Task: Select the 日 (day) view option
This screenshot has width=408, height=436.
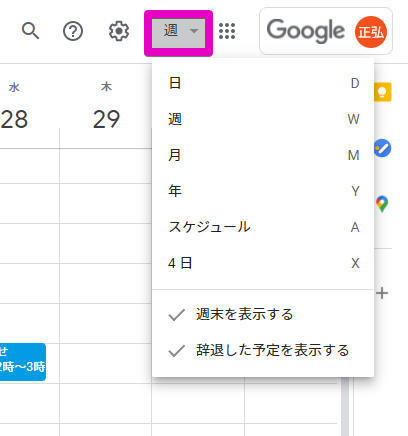Action: pos(263,83)
